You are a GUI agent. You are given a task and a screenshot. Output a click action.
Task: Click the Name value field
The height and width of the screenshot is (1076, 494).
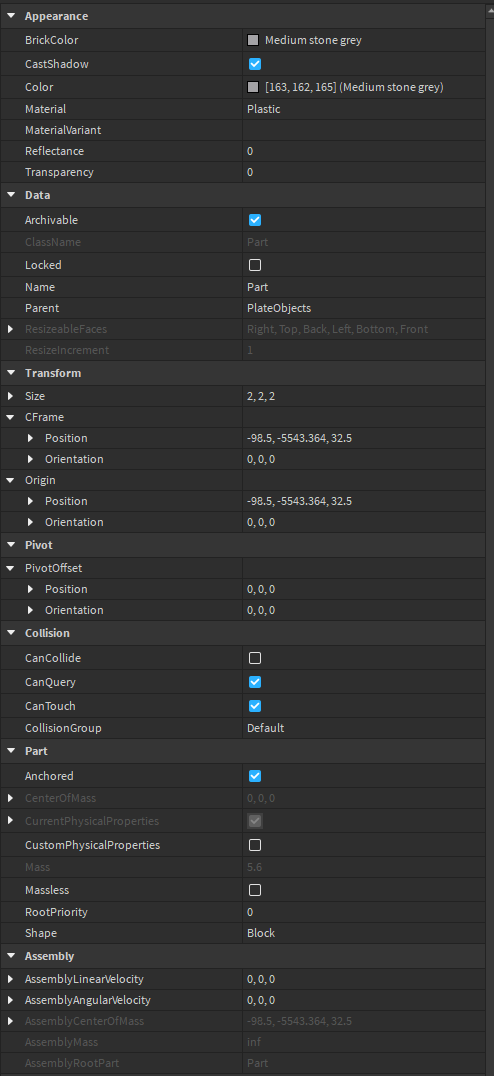click(x=368, y=288)
